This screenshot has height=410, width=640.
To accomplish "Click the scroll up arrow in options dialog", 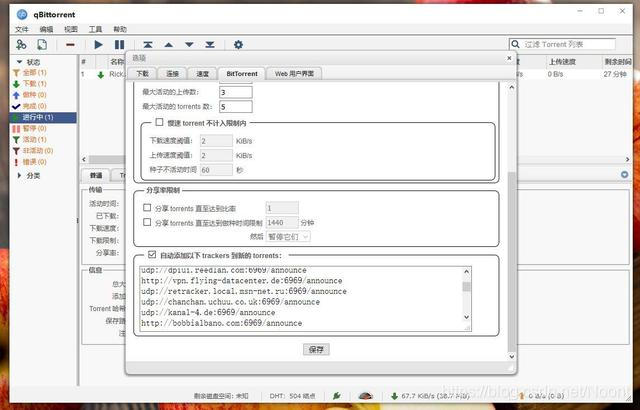I will click(x=512, y=87).
